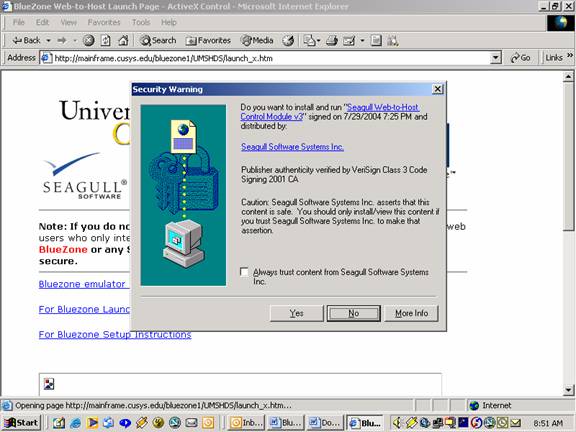Open the For Bluezone Launch link
Screen dimensions: 576x432
pos(84,309)
